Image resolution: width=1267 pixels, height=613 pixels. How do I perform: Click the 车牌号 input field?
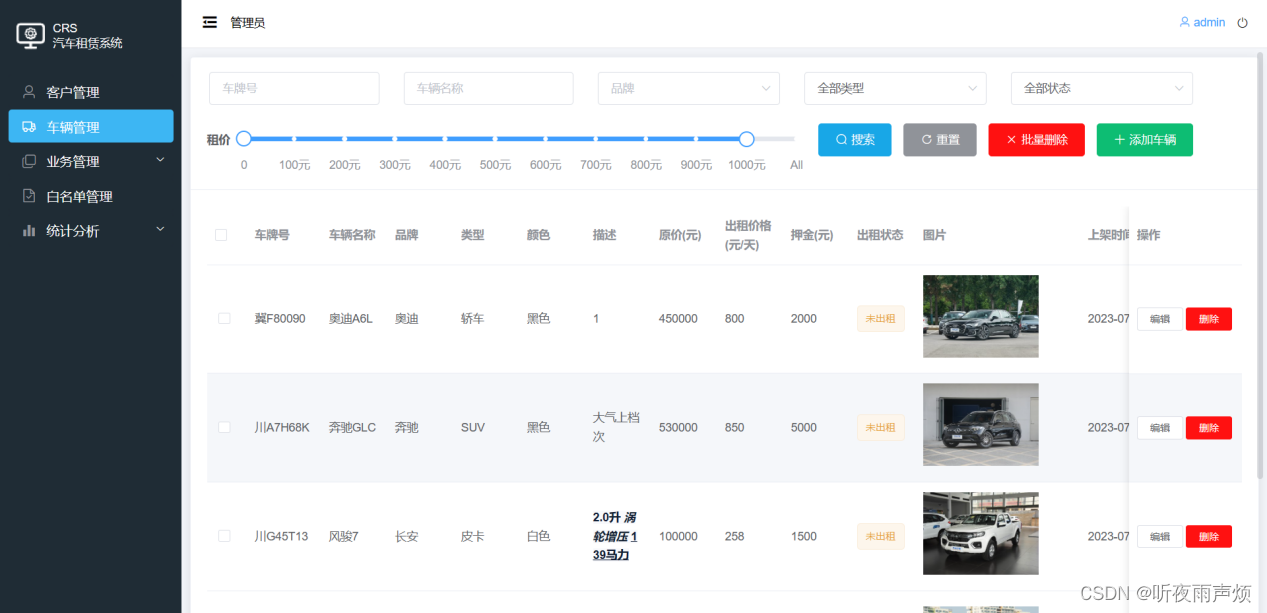tap(294, 88)
